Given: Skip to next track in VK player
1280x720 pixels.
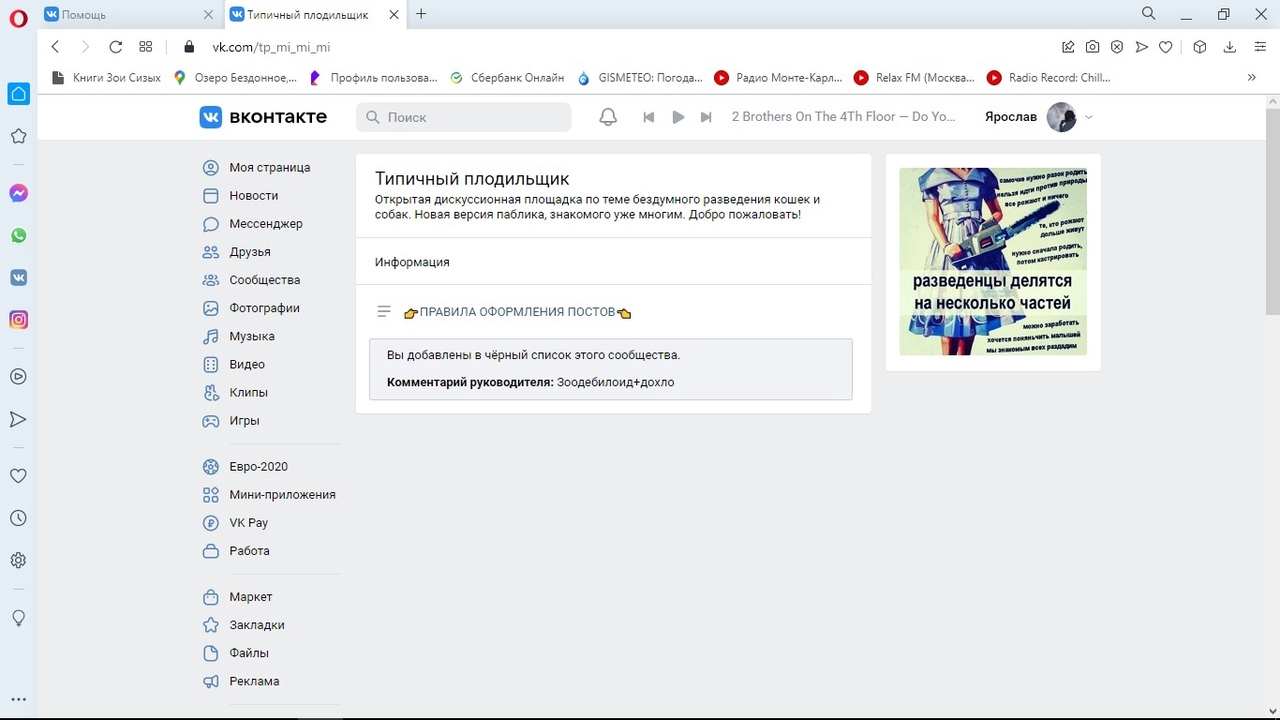Looking at the screenshot, I should coord(706,117).
